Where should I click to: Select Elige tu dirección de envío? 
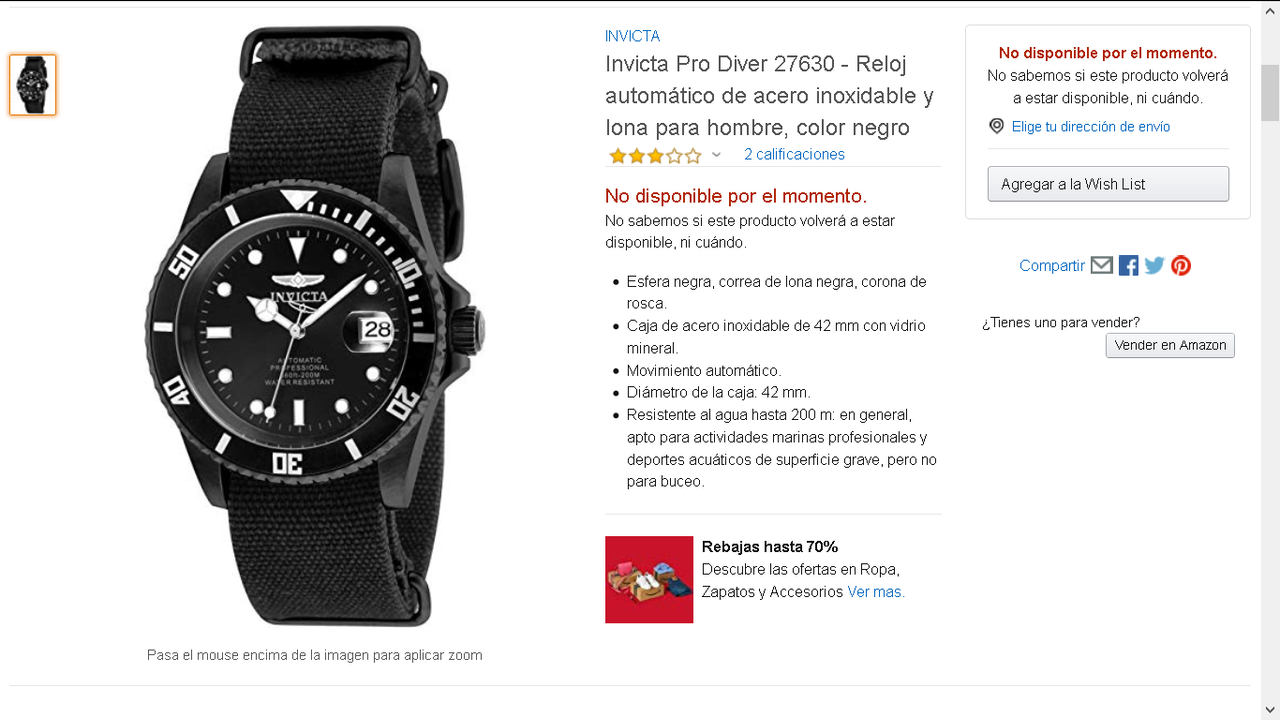pyautogui.click(x=1090, y=126)
